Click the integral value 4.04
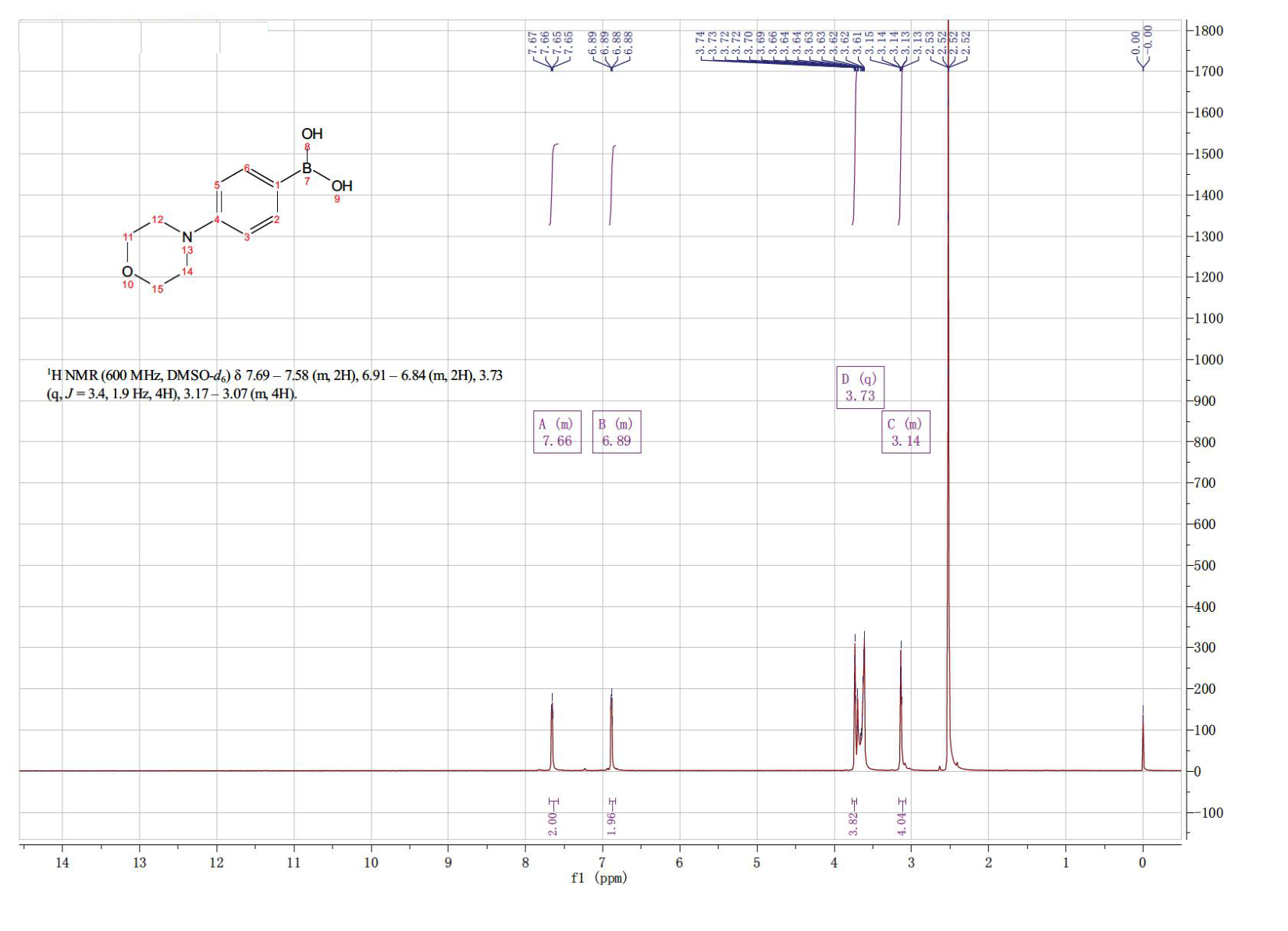The image size is (1288, 931). (x=902, y=823)
